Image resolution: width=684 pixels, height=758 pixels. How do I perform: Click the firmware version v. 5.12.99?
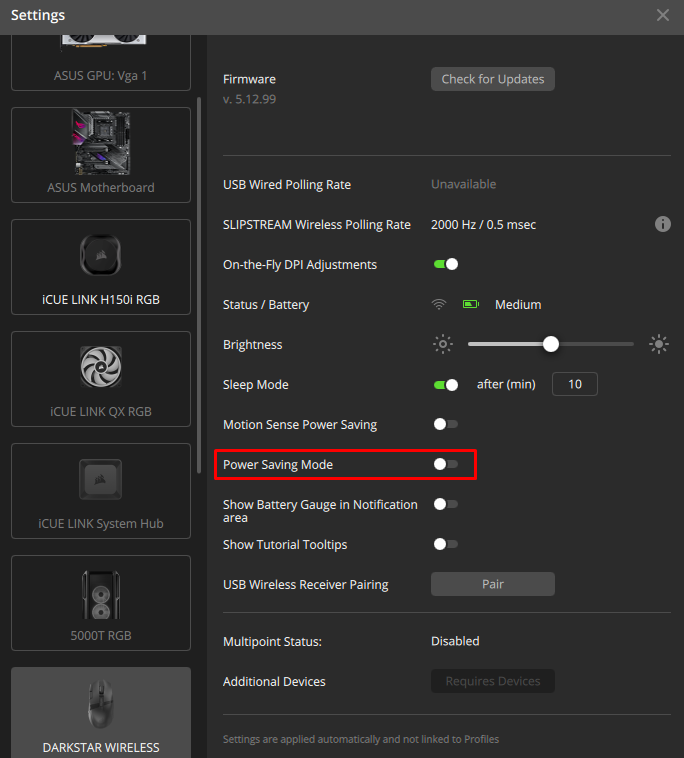pyautogui.click(x=249, y=99)
